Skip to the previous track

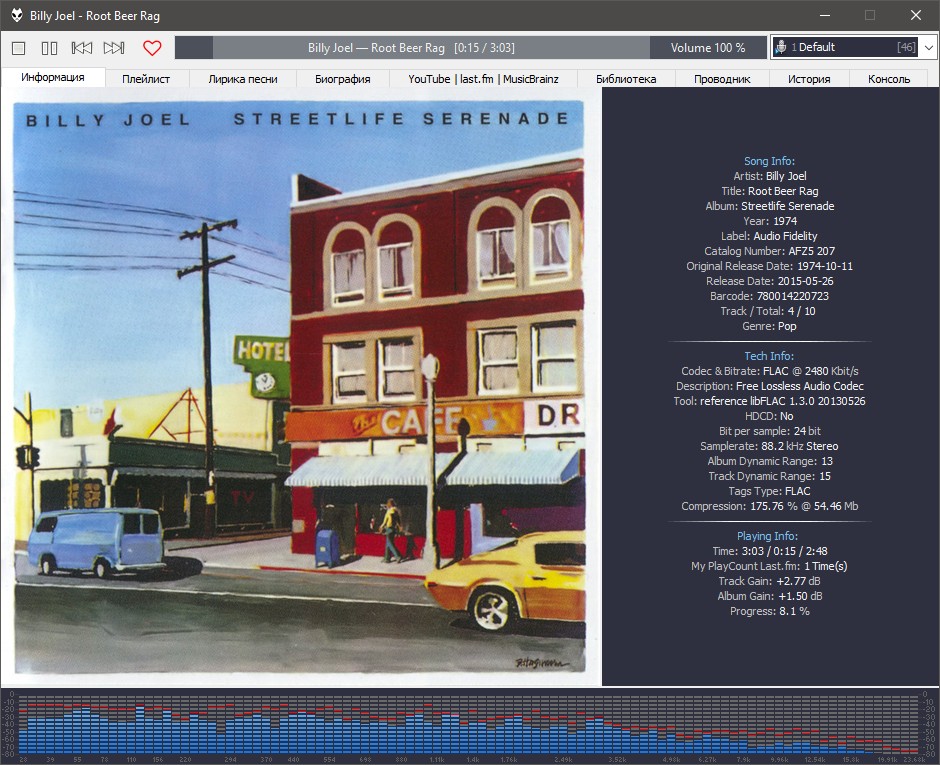pos(82,48)
